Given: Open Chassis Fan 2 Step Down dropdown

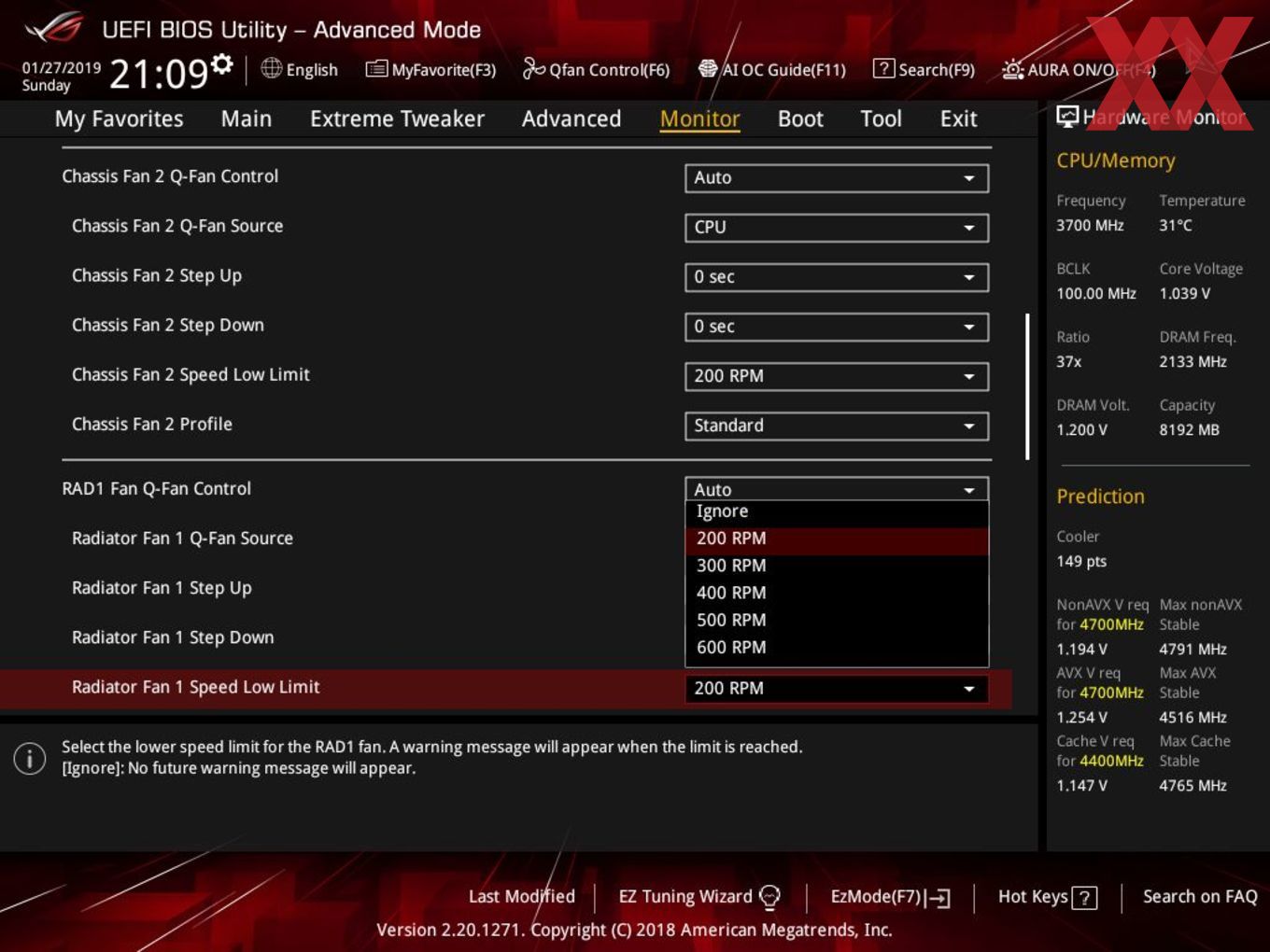Looking at the screenshot, I should tap(837, 326).
